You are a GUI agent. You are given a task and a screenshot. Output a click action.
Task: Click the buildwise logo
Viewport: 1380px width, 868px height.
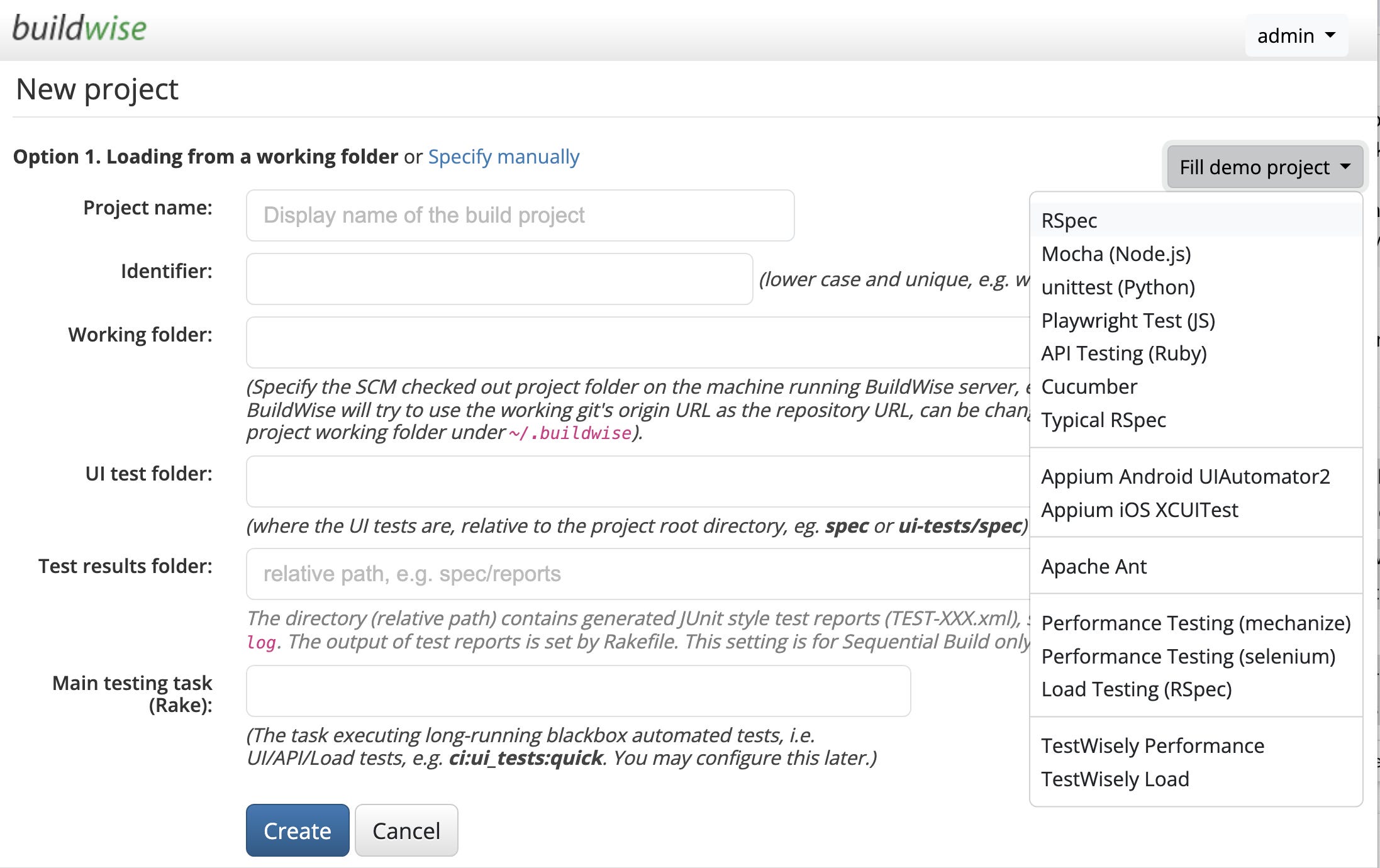[x=79, y=29]
